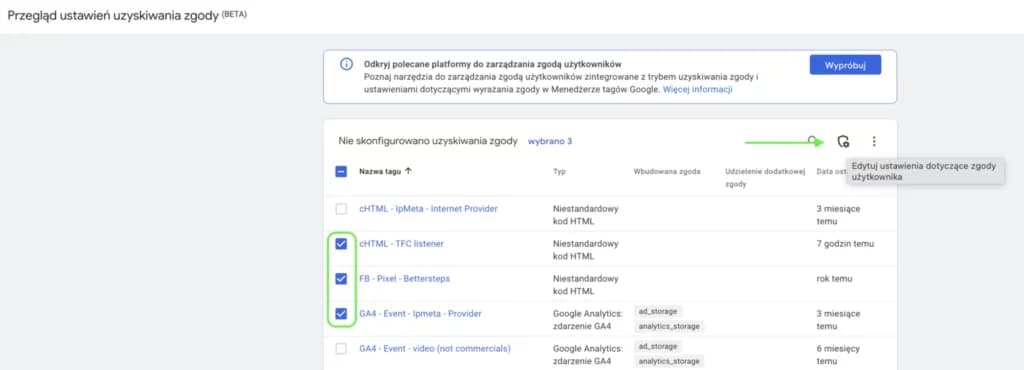This screenshot has height=370, width=1024.
Task: Uncheck the GA4 - Event - Ipmeta - Provider checkbox
Action: [x=341, y=314]
